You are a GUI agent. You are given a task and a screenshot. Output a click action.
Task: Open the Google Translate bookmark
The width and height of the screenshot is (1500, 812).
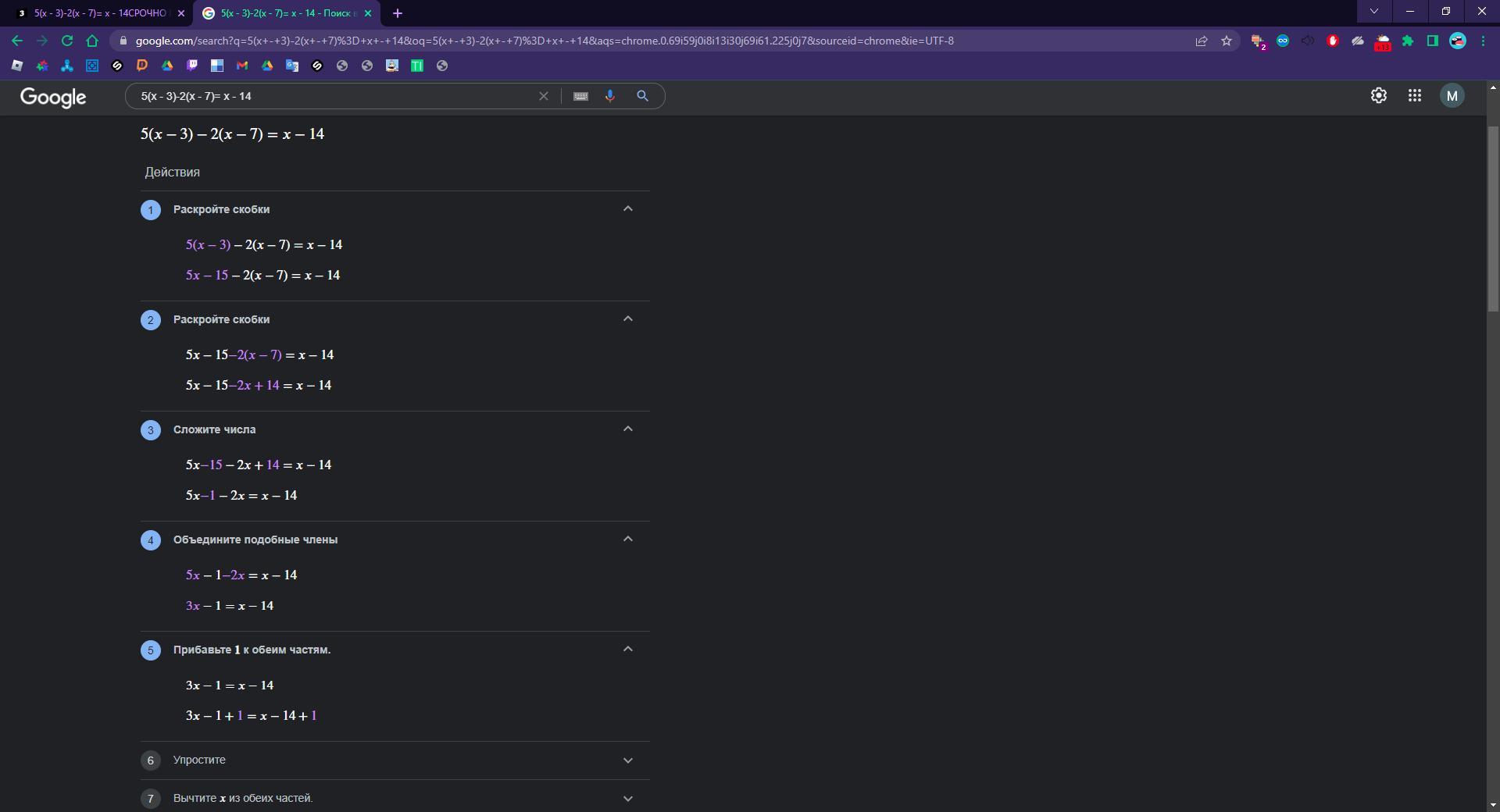tap(292, 66)
